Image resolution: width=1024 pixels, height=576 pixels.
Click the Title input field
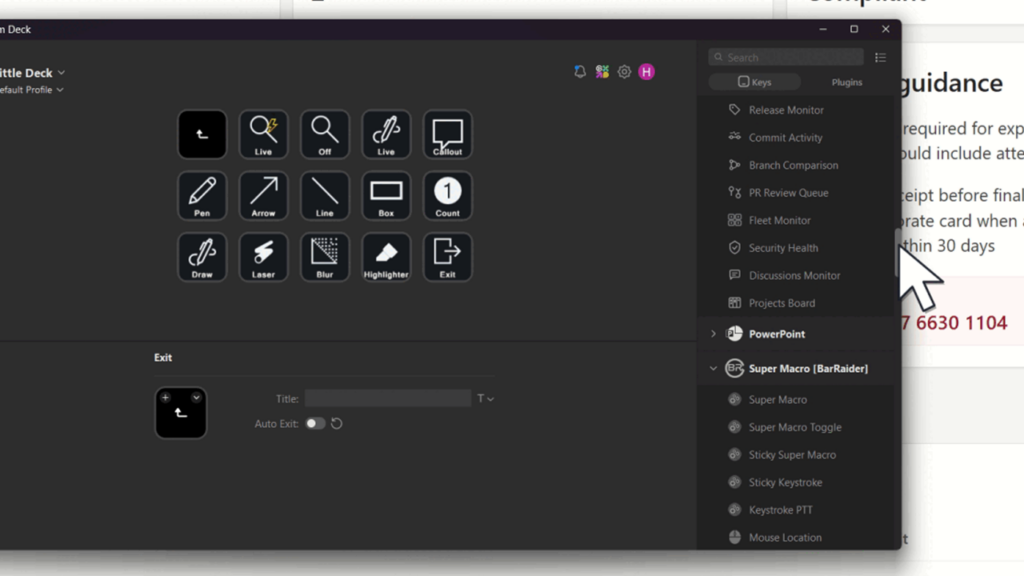388,398
